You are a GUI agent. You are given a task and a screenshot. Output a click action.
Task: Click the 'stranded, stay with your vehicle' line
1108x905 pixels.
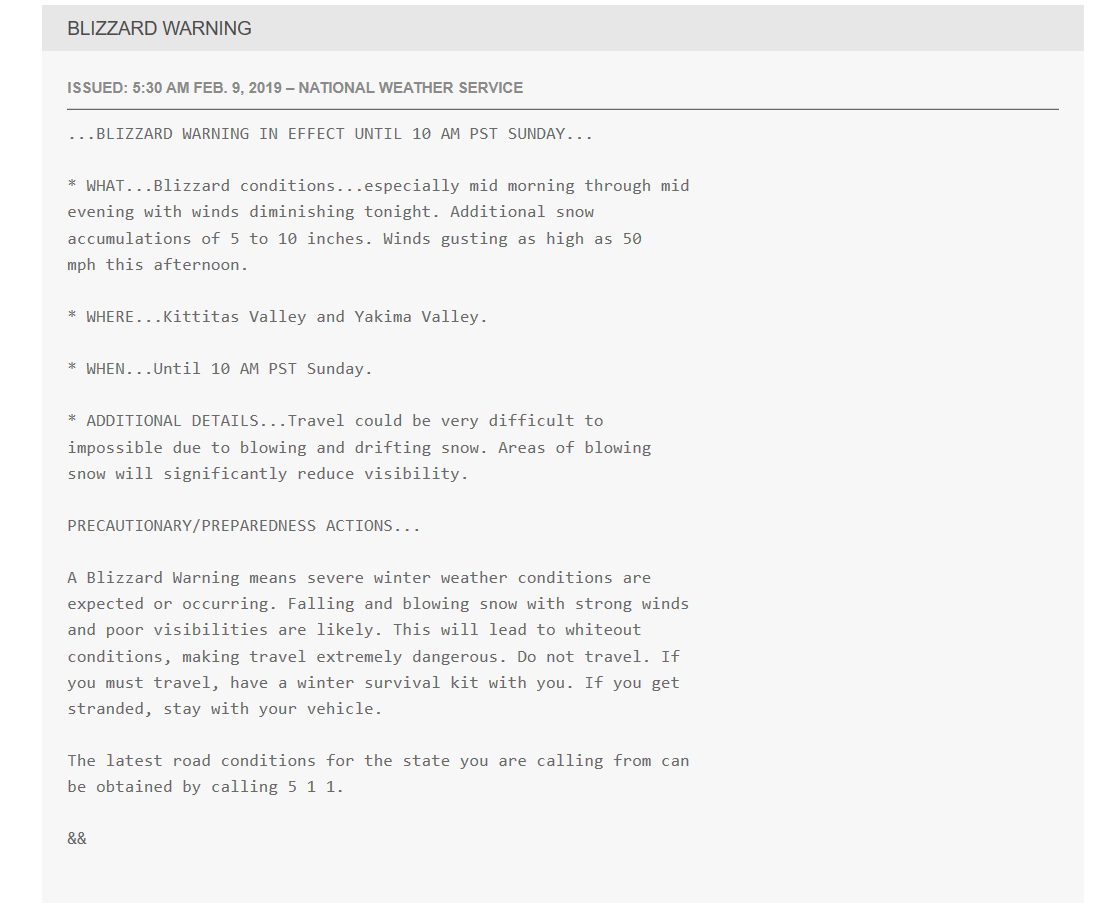(225, 709)
